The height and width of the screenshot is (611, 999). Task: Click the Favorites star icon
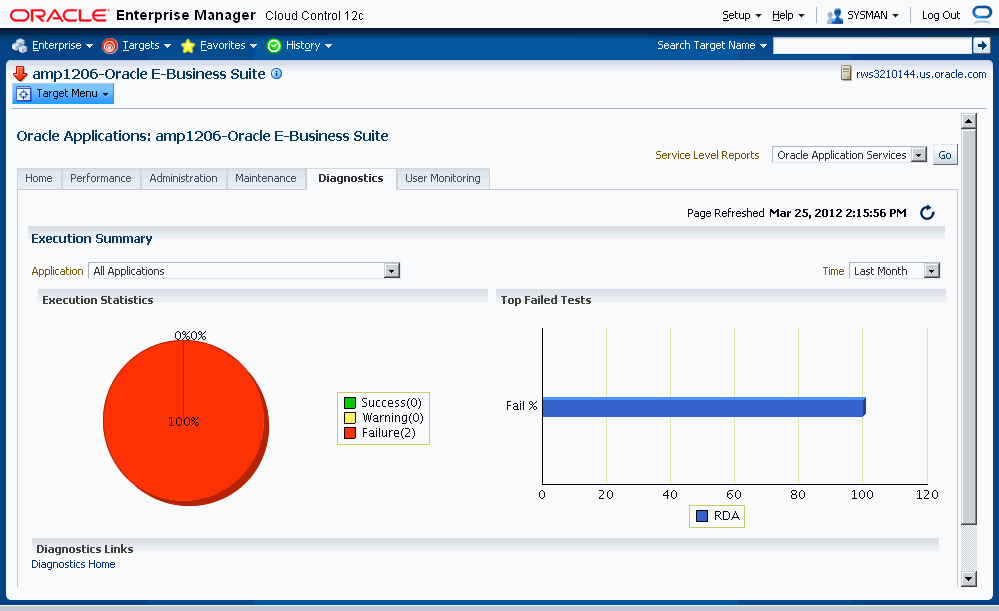[187, 45]
